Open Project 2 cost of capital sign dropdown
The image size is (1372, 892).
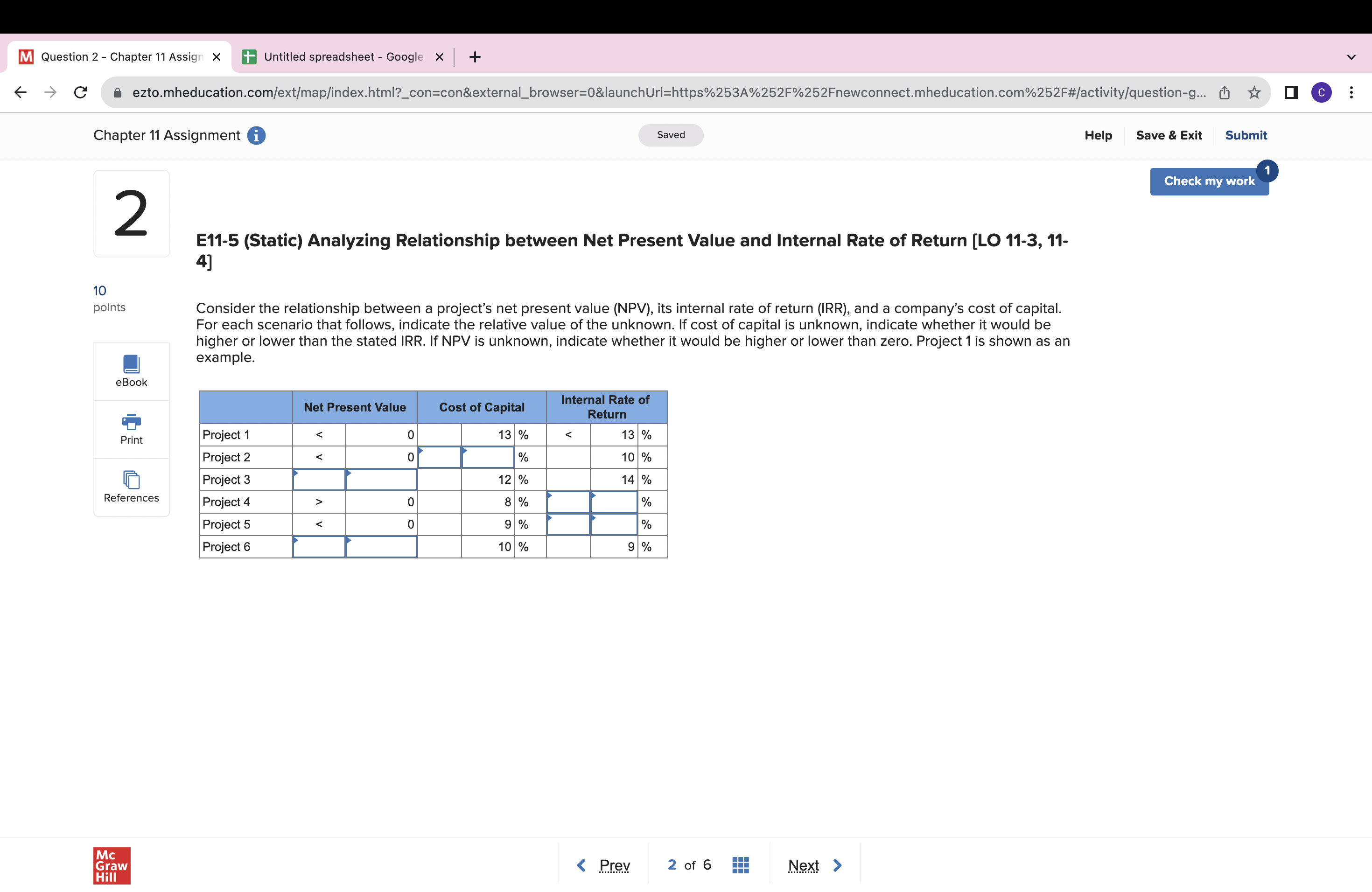[x=439, y=458]
